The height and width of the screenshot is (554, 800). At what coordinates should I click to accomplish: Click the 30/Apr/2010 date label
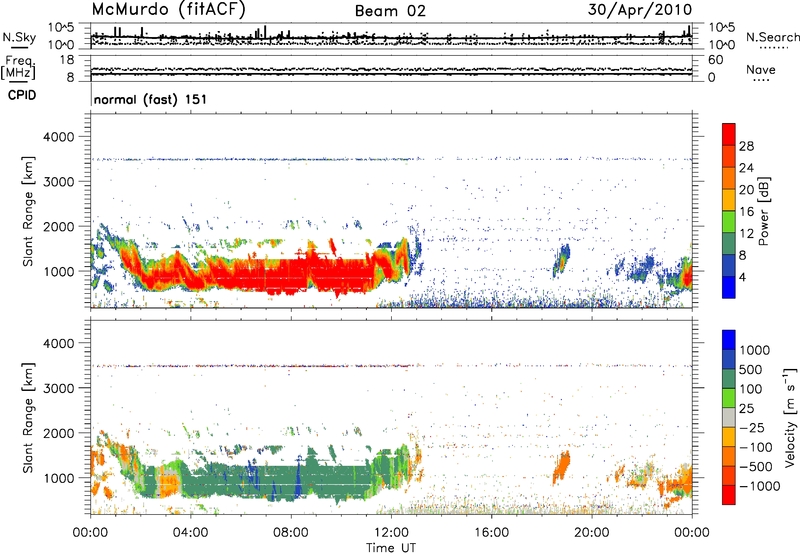[x=640, y=10]
